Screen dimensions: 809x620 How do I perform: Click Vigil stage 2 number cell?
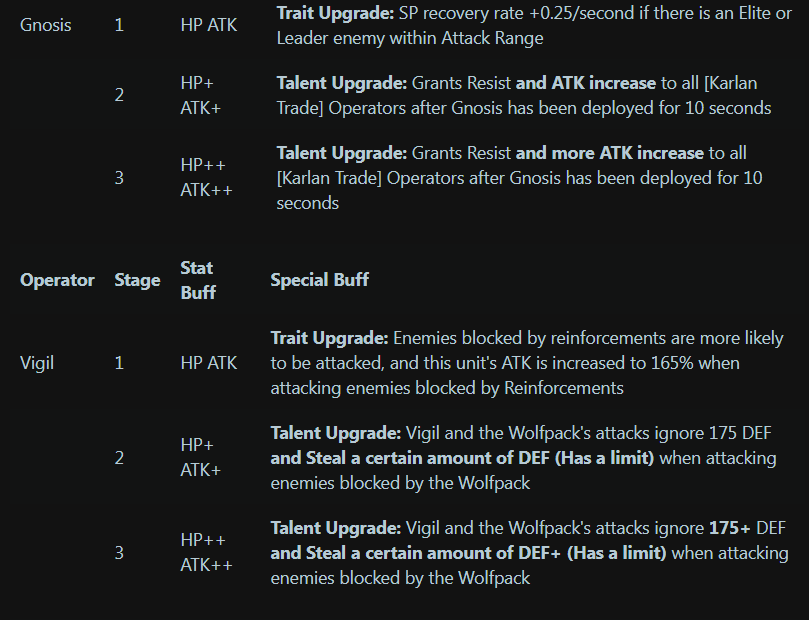(119, 458)
